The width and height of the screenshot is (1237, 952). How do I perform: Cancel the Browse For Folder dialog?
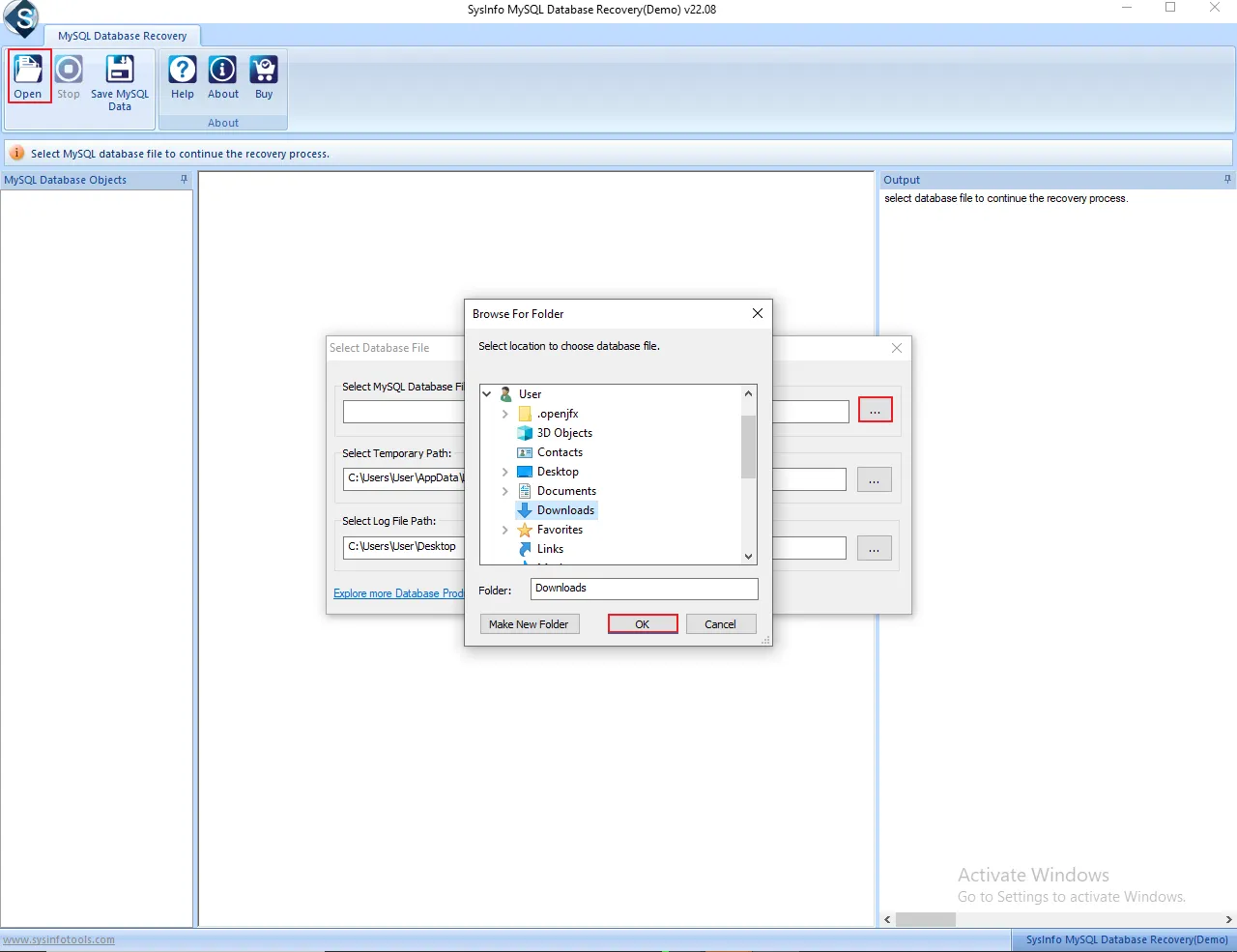pos(721,624)
